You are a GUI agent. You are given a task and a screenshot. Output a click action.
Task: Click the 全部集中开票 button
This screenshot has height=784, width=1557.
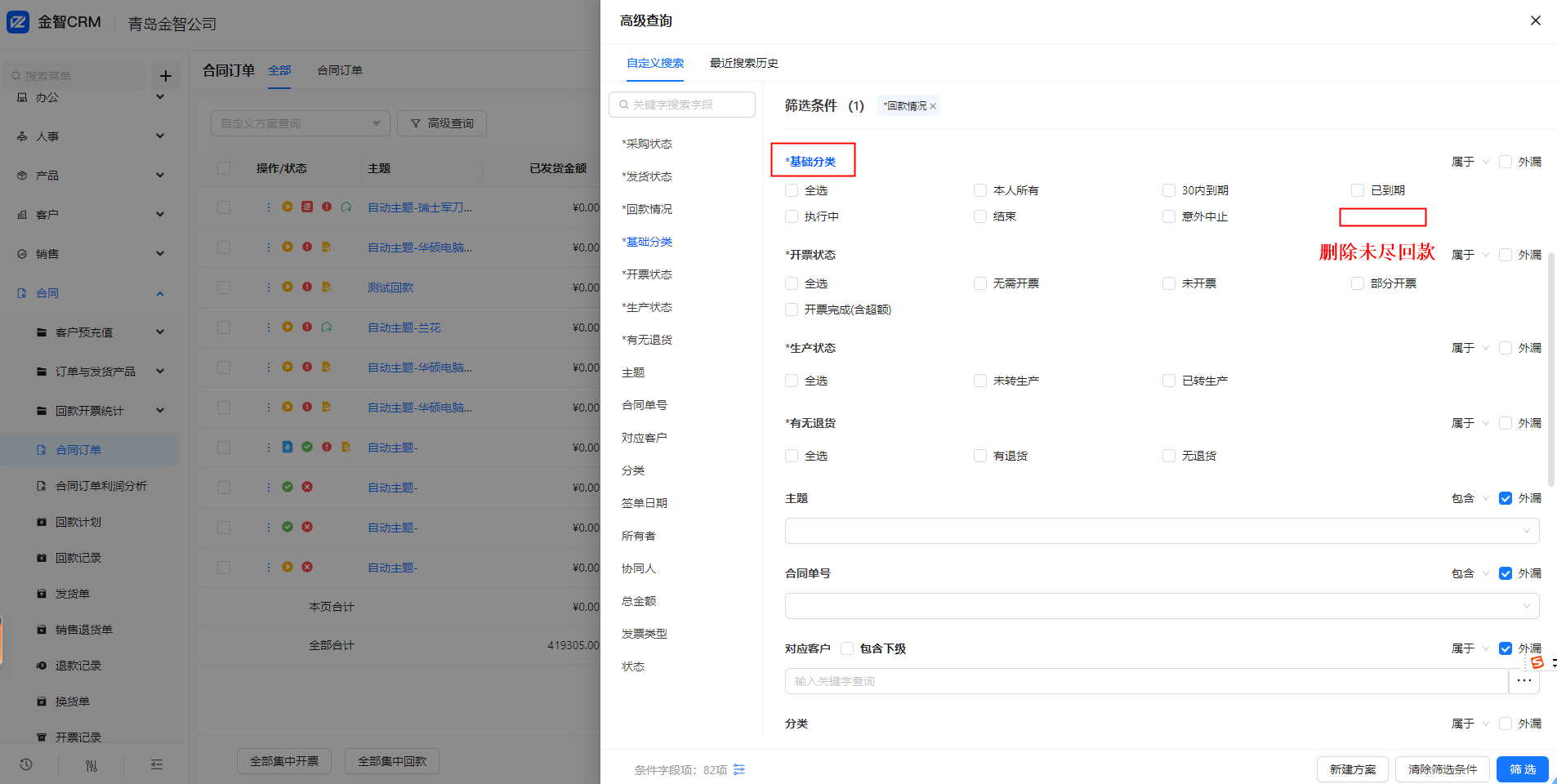[284, 761]
